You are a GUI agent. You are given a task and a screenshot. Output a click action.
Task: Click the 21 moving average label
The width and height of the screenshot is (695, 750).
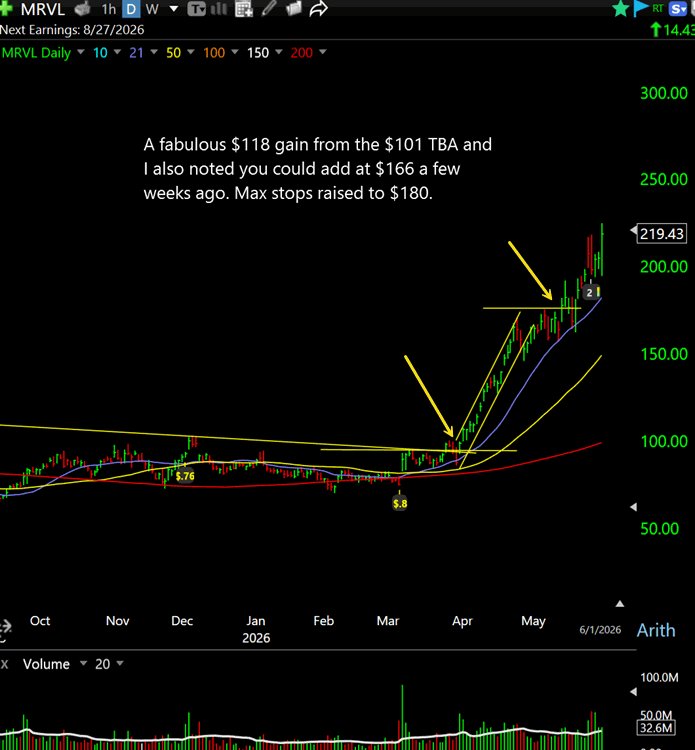click(136, 53)
